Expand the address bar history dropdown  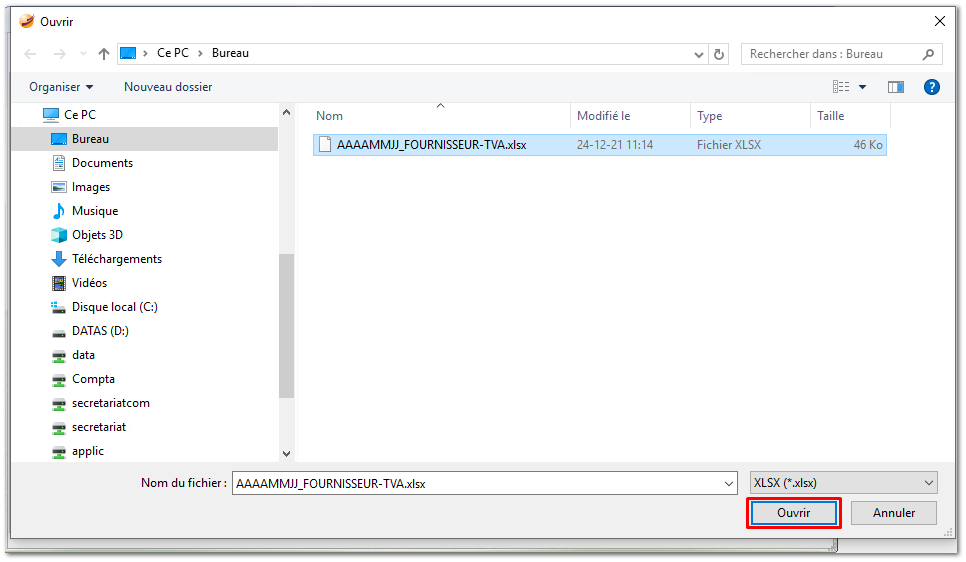[x=699, y=54]
